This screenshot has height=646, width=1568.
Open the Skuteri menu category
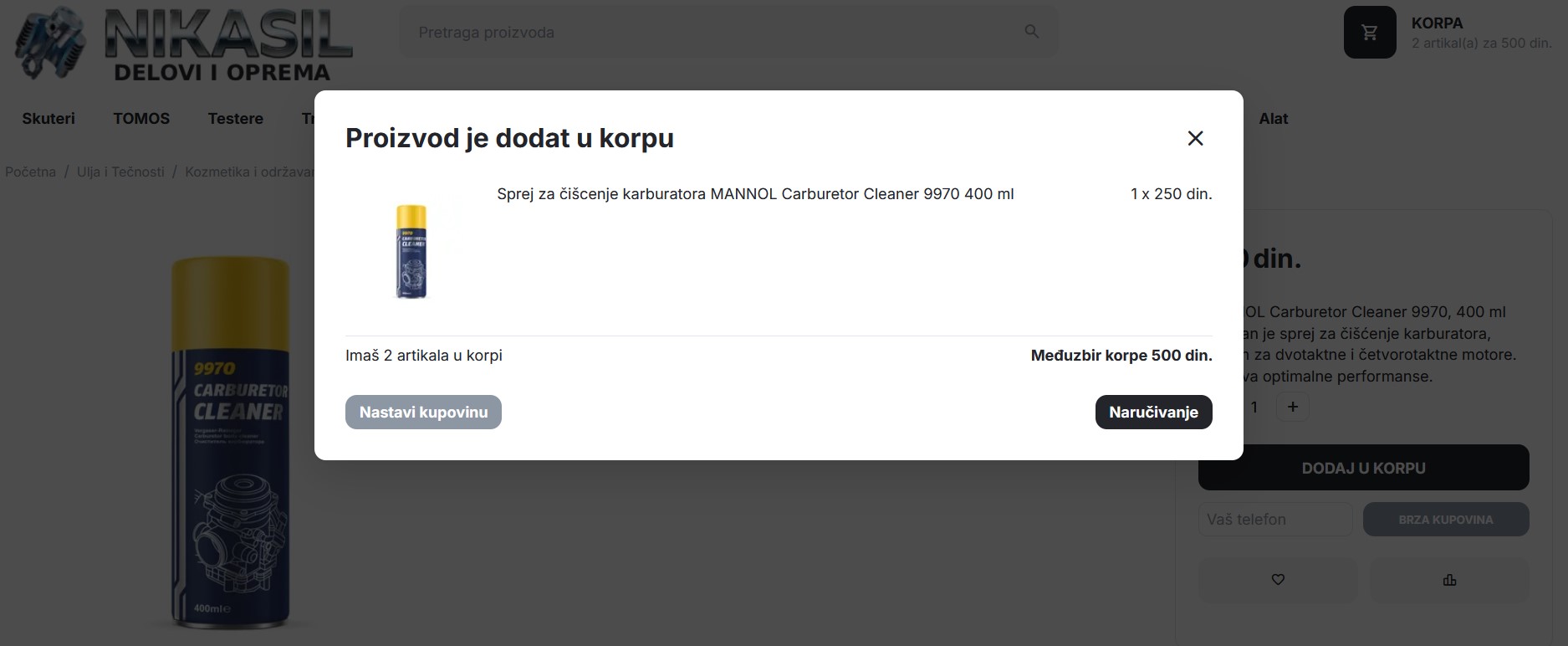coord(49,119)
